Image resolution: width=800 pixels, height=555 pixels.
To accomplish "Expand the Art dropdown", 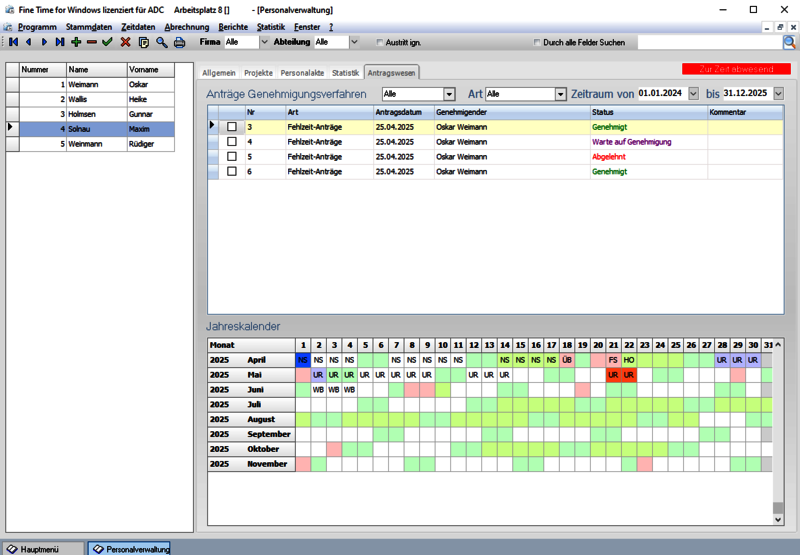I will coord(560,94).
